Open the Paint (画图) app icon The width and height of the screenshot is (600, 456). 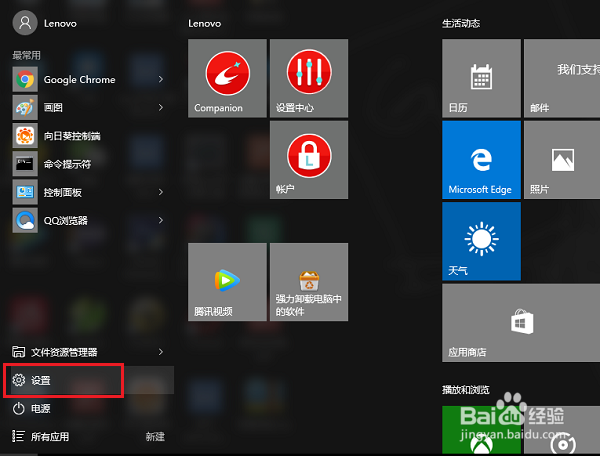pos(25,107)
